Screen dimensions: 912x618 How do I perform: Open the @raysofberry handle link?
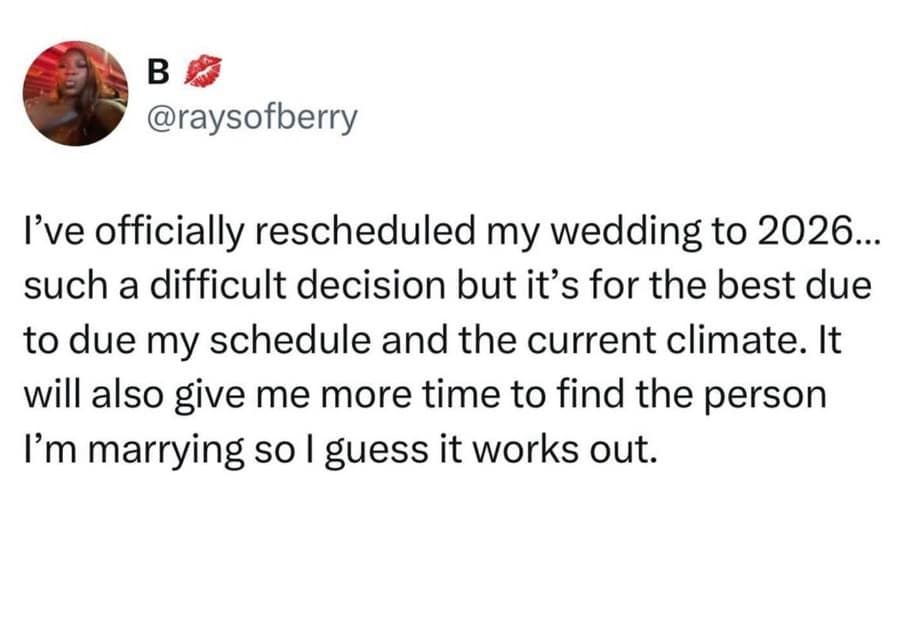(250, 119)
